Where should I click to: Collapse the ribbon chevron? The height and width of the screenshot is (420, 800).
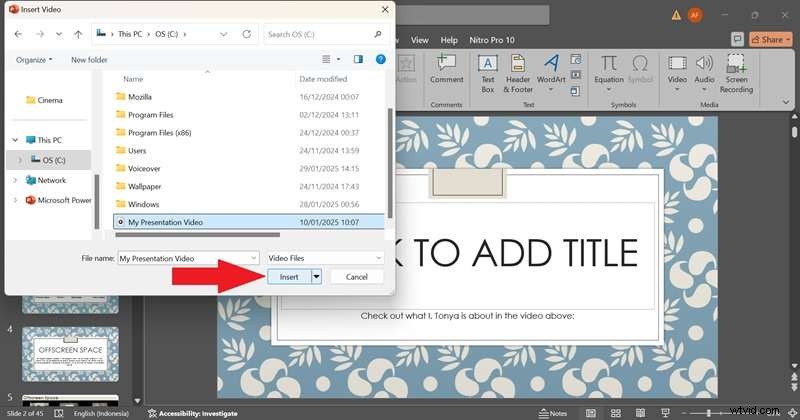tap(786, 102)
